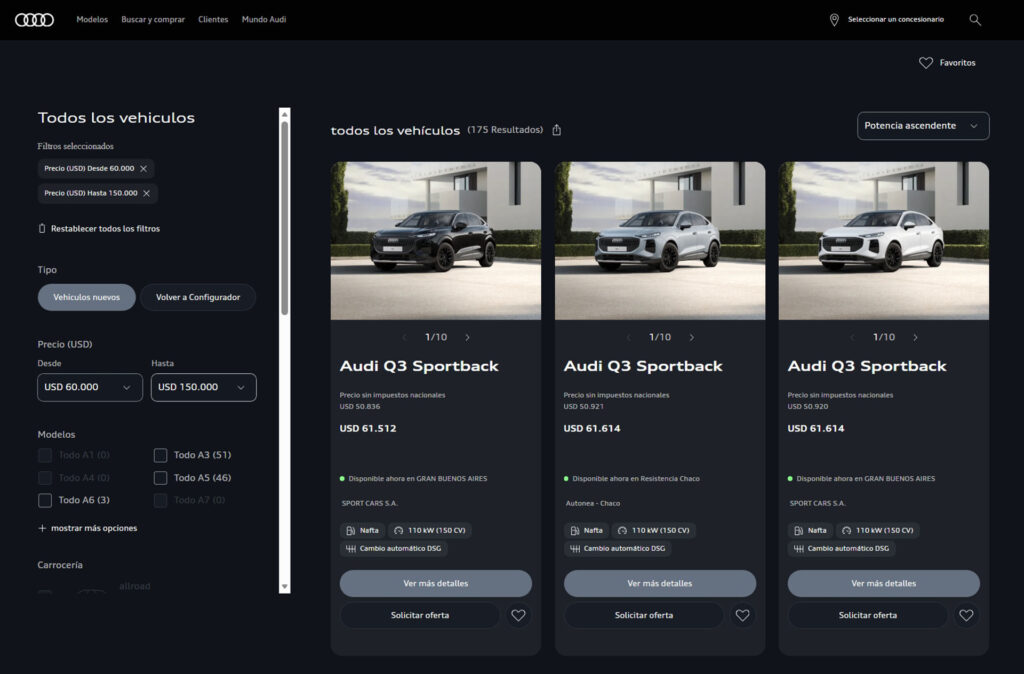The width and height of the screenshot is (1024, 674).
Task: Click the trash icon to reset filters
Action: [42, 229]
